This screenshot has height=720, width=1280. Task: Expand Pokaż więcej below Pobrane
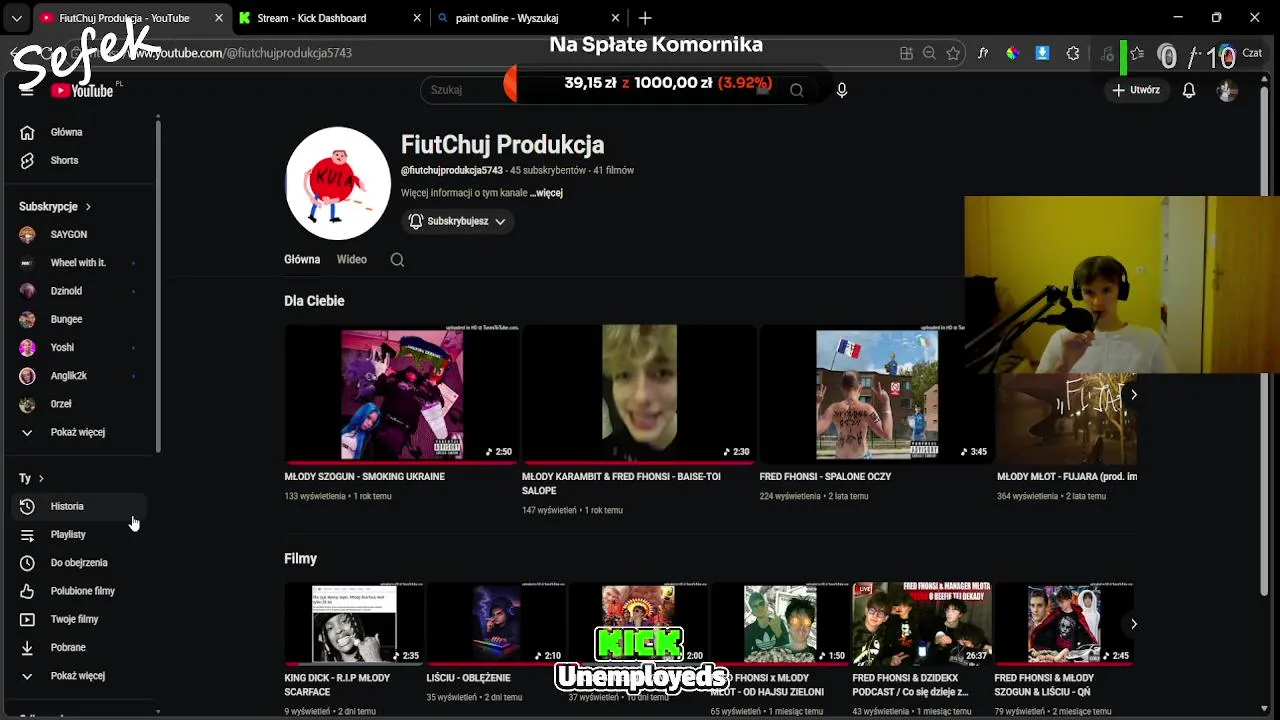click(x=80, y=676)
